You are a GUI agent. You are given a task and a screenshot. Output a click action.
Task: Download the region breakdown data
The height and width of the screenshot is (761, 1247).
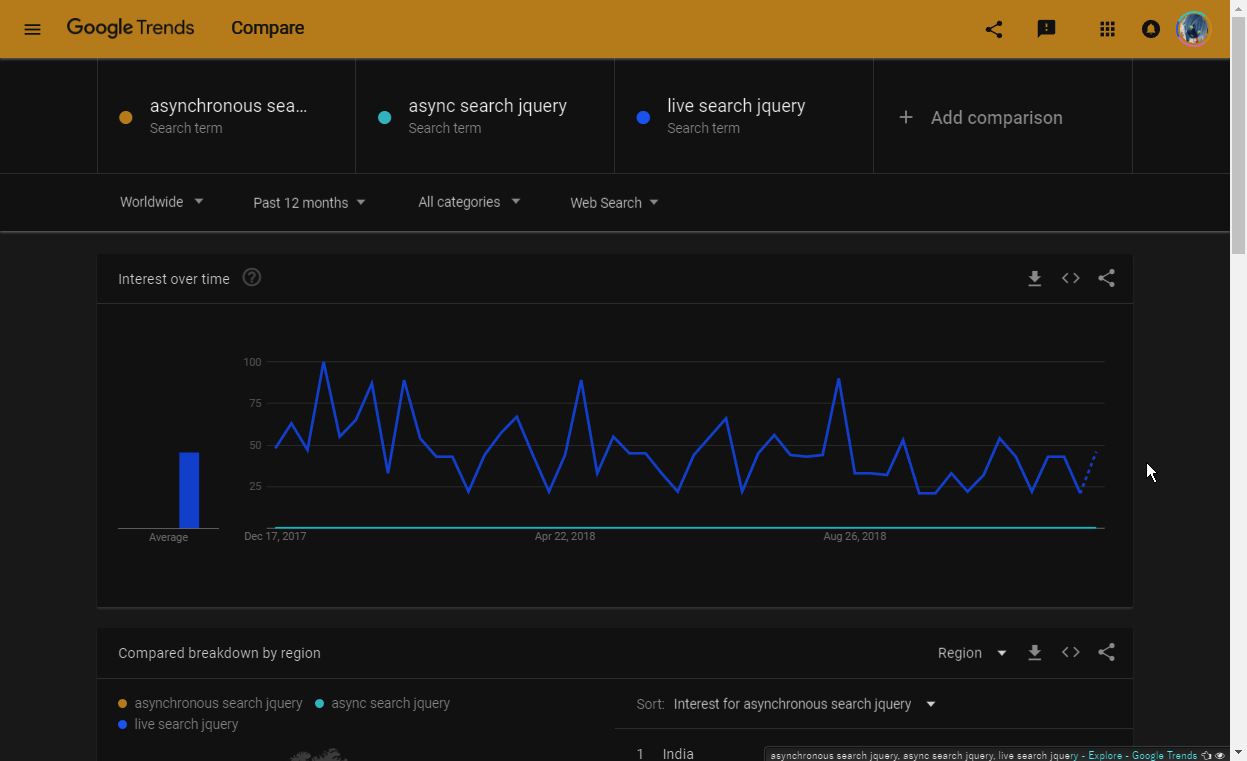pyautogui.click(x=1035, y=653)
